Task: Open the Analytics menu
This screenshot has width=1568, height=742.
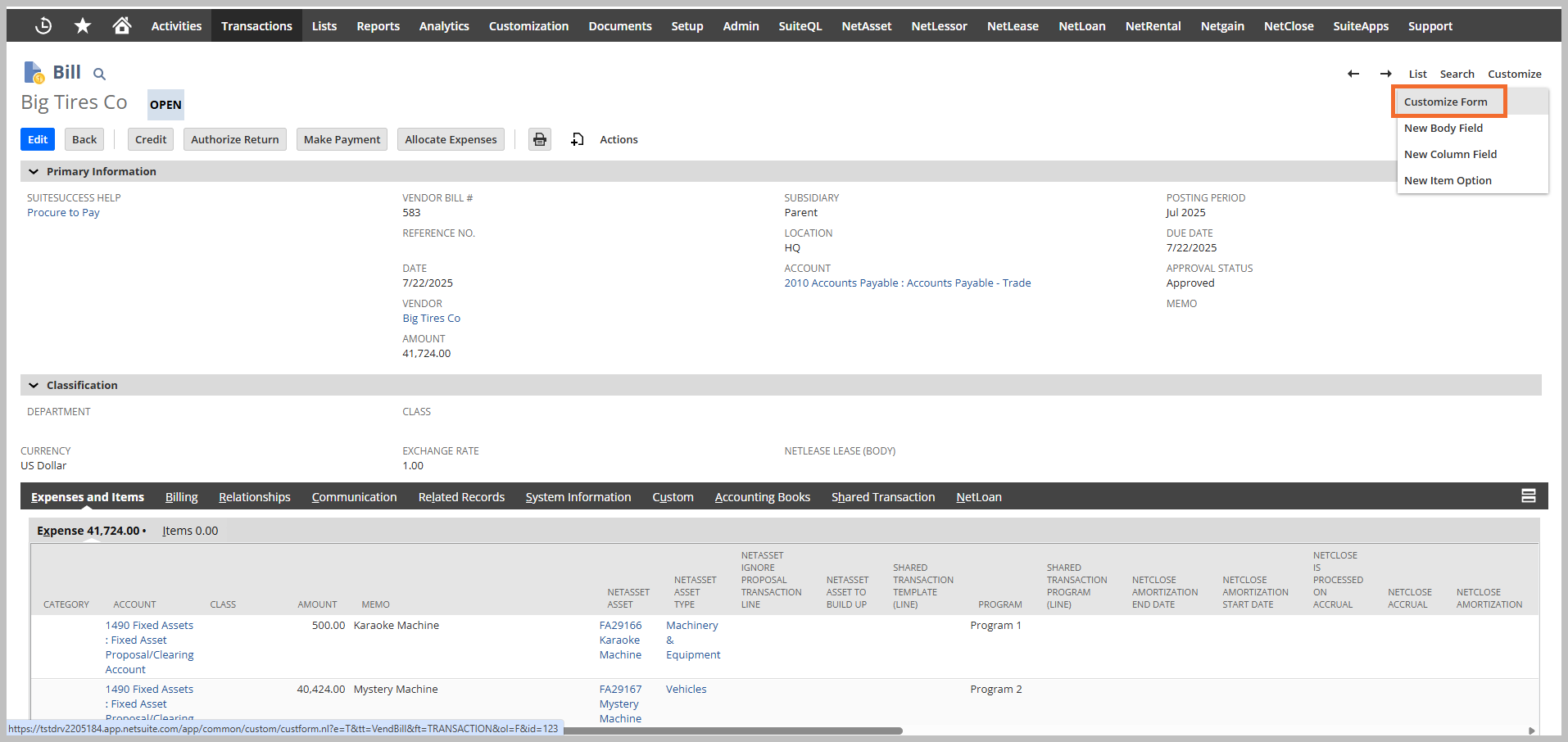Action: [444, 26]
